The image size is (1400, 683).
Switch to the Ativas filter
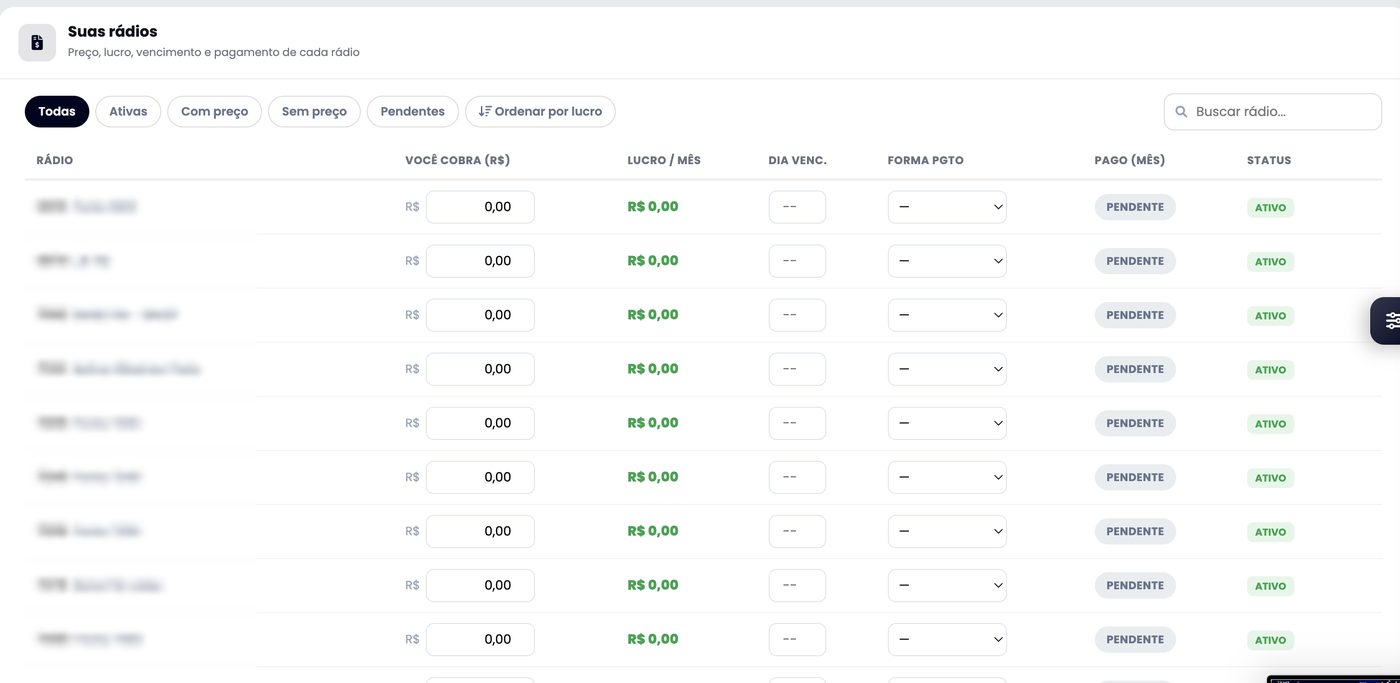pyautogui.click(x=128, y=111)
